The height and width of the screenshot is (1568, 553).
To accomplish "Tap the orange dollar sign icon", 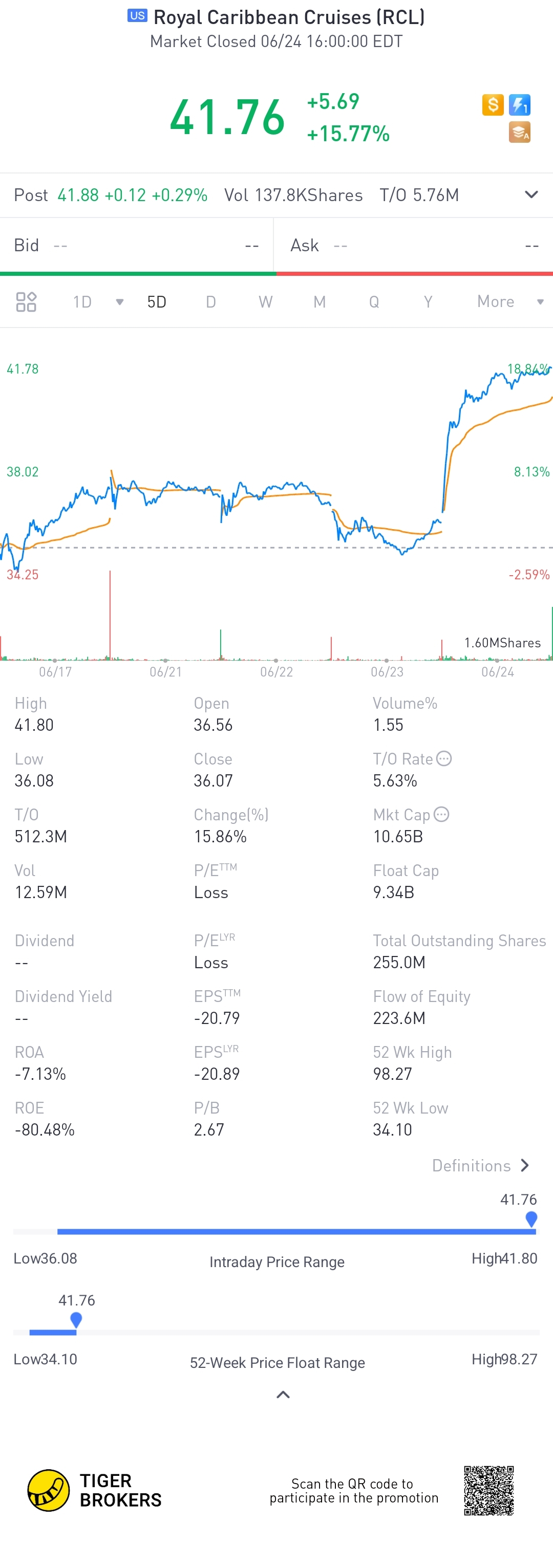I will pyautogui.click(x=493, y=105).
